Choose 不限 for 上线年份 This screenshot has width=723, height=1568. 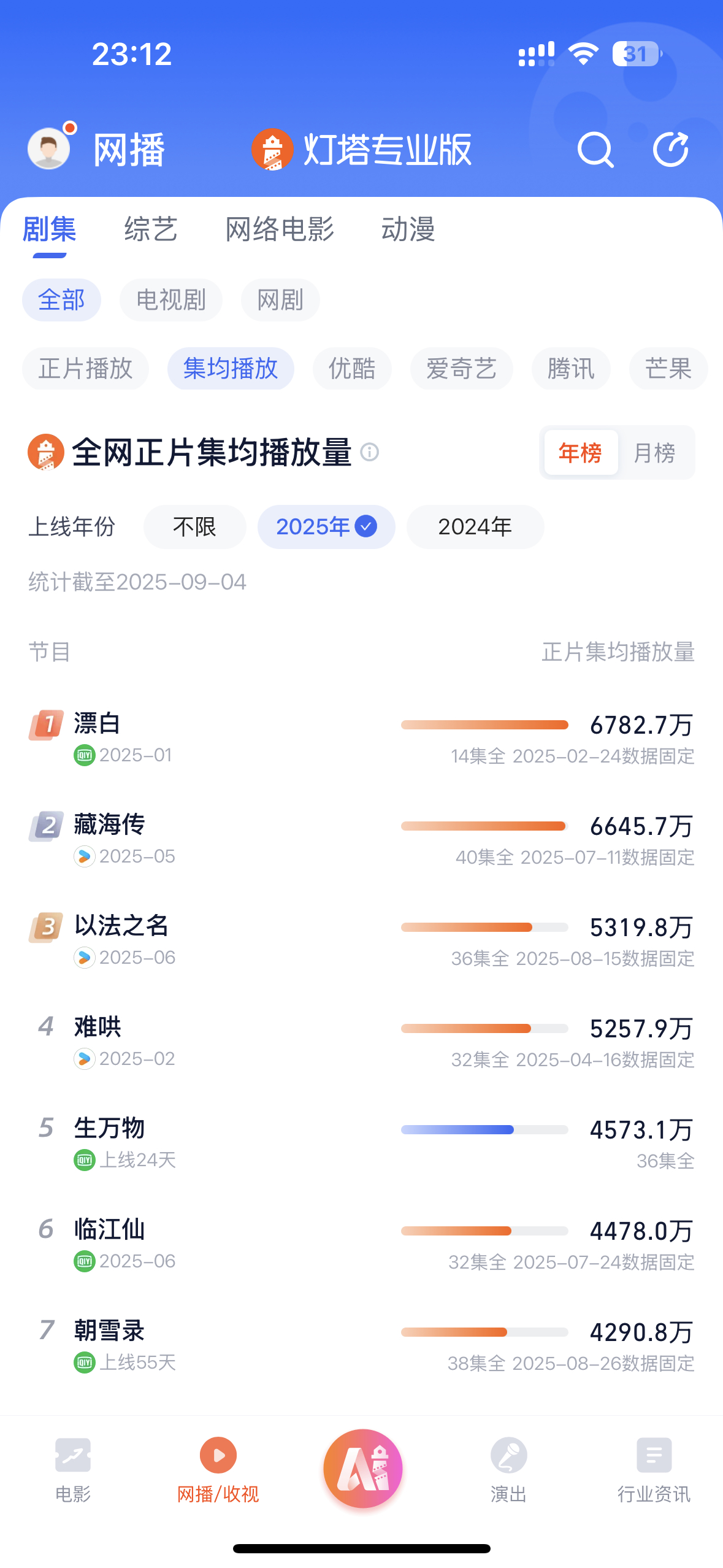pos(194,527)
